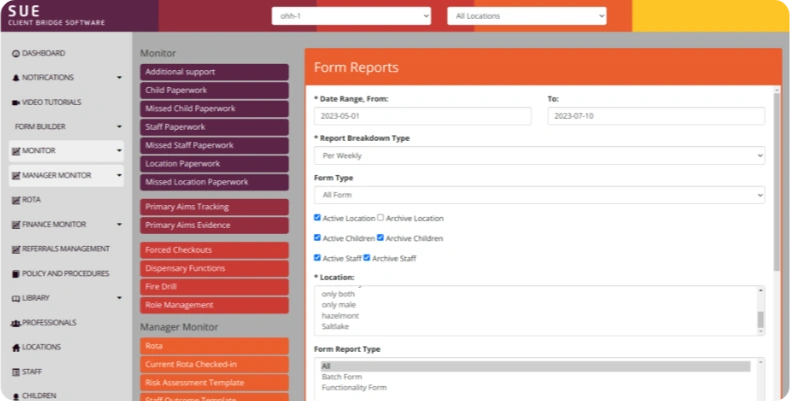Open the All Locations dropdown
Image resolution: width=790 pixels, height=401 pixels.
point(526,16)
